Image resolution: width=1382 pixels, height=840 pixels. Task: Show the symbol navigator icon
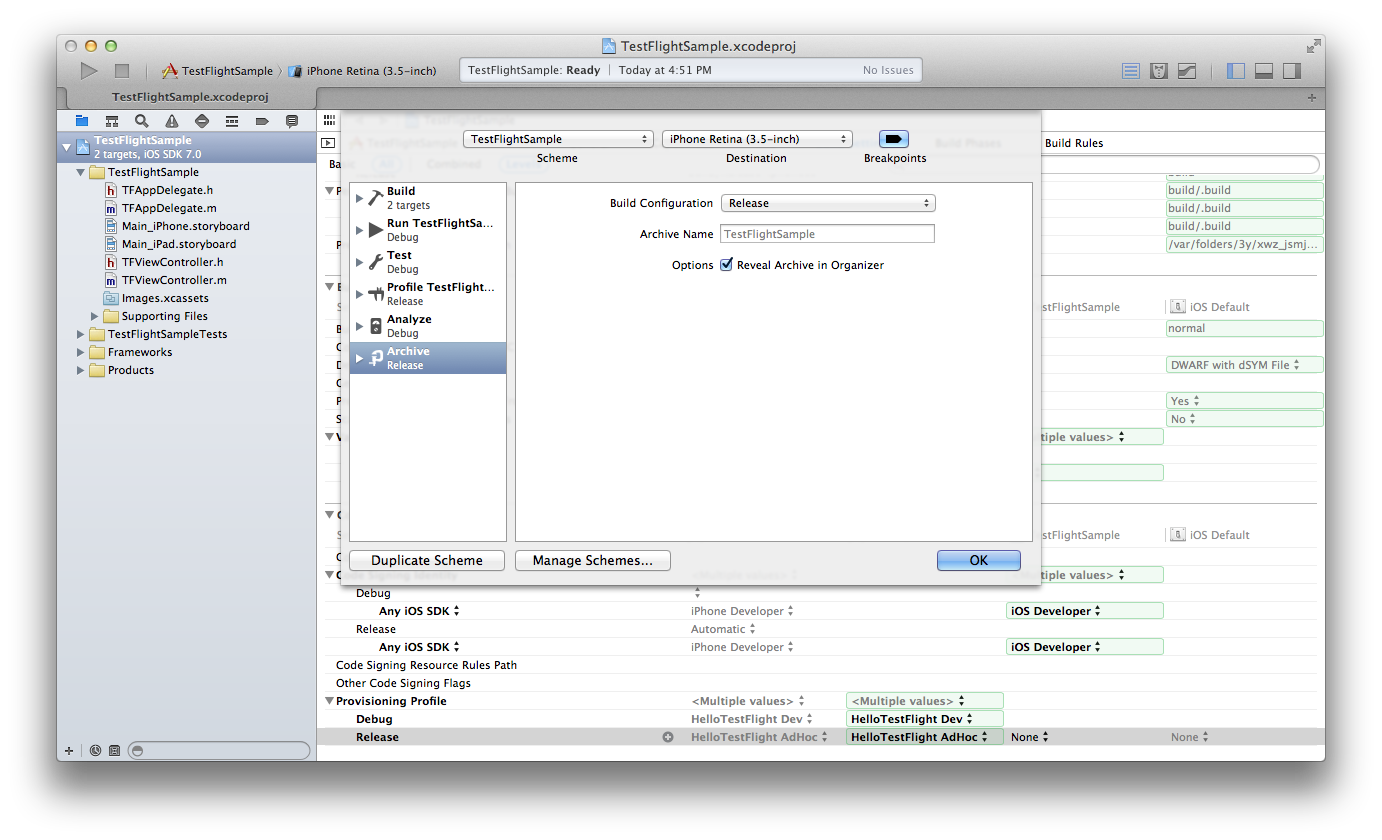[x=112, y=121]
